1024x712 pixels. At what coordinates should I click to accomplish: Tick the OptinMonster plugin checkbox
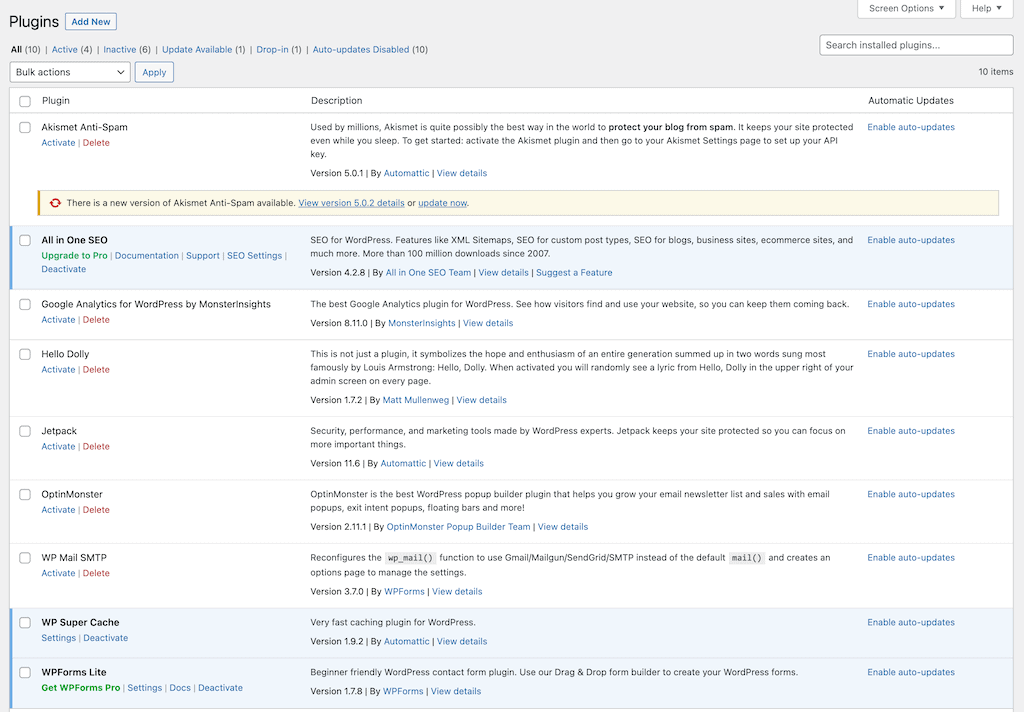coord(25,494)
